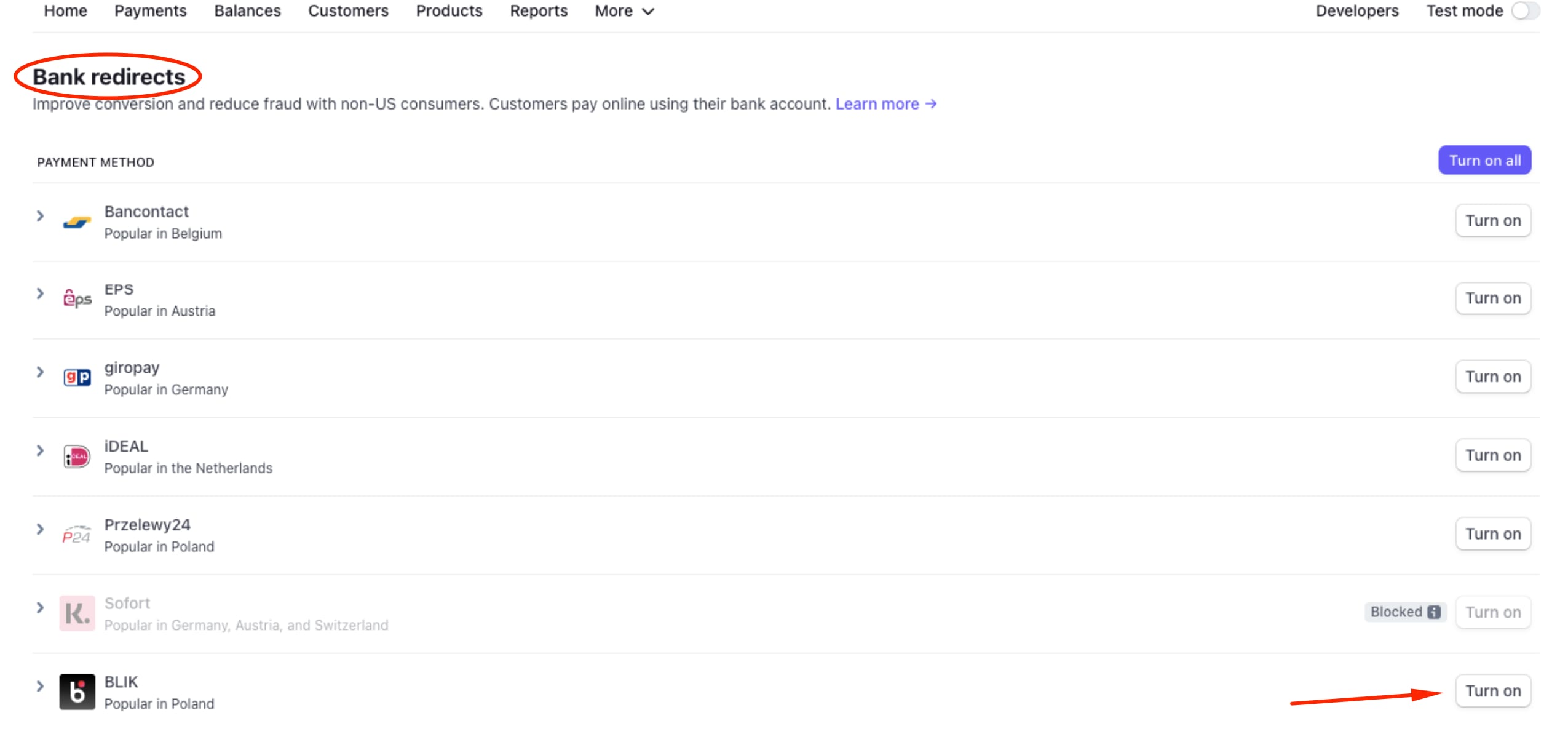Turn on iDEAL payments
The height and width of the screenshot is (742, 1568).
pyautogui.click(x=1493, y=455)
